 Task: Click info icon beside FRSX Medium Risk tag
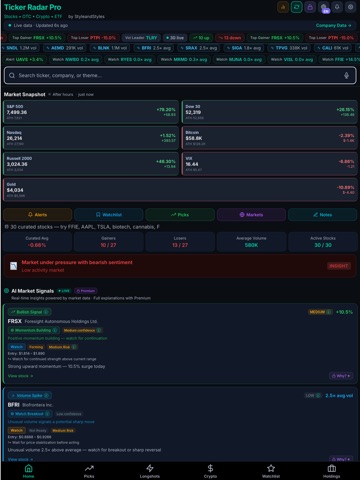(74, 347)
